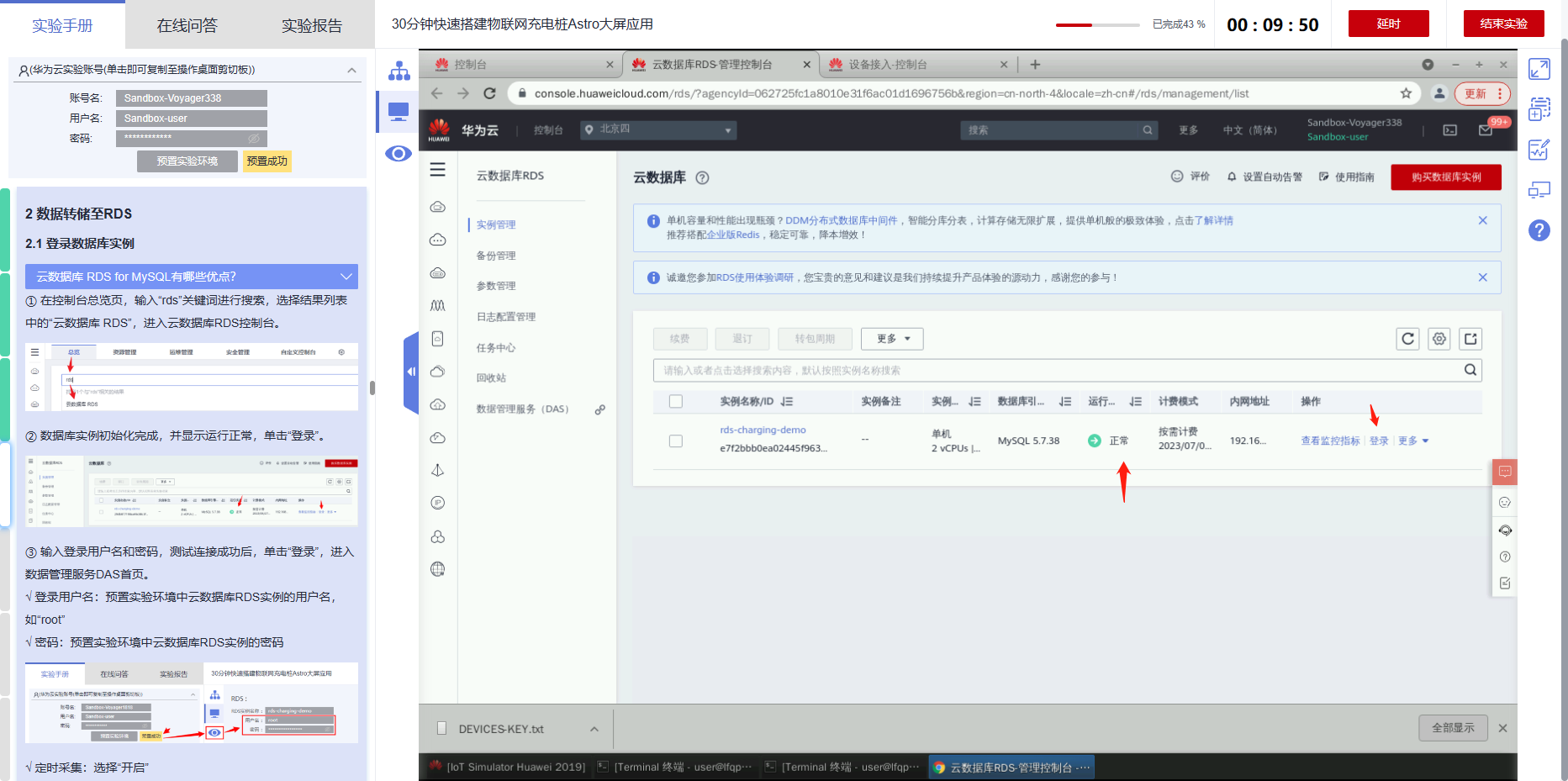Open table column settings gear icon

pos(1439,339)
